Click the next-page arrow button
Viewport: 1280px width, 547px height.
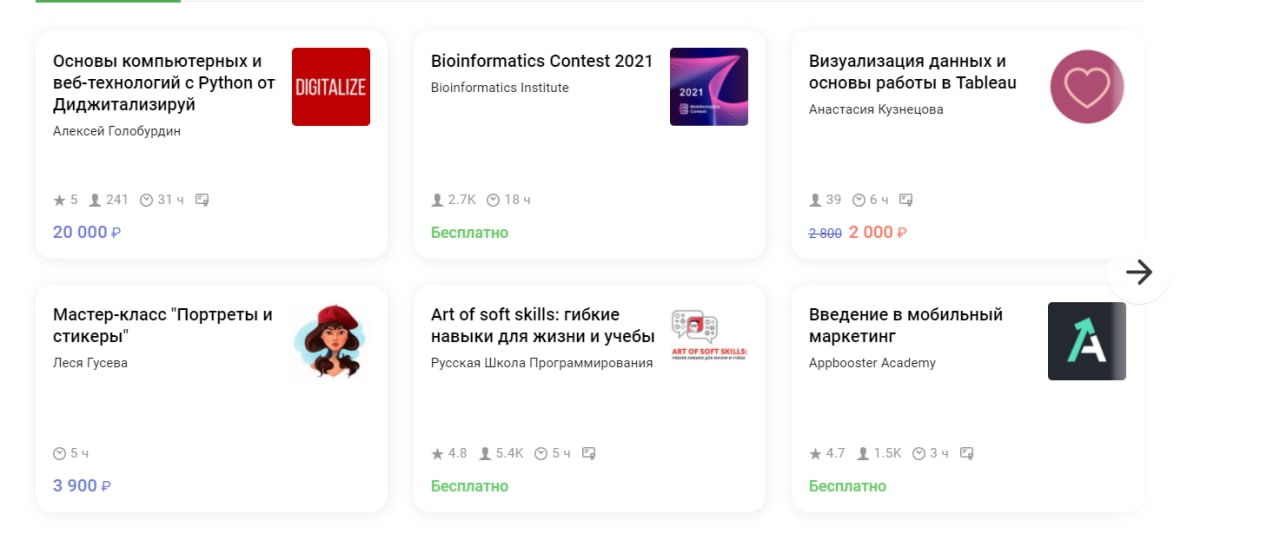[x=1138, y=272]
